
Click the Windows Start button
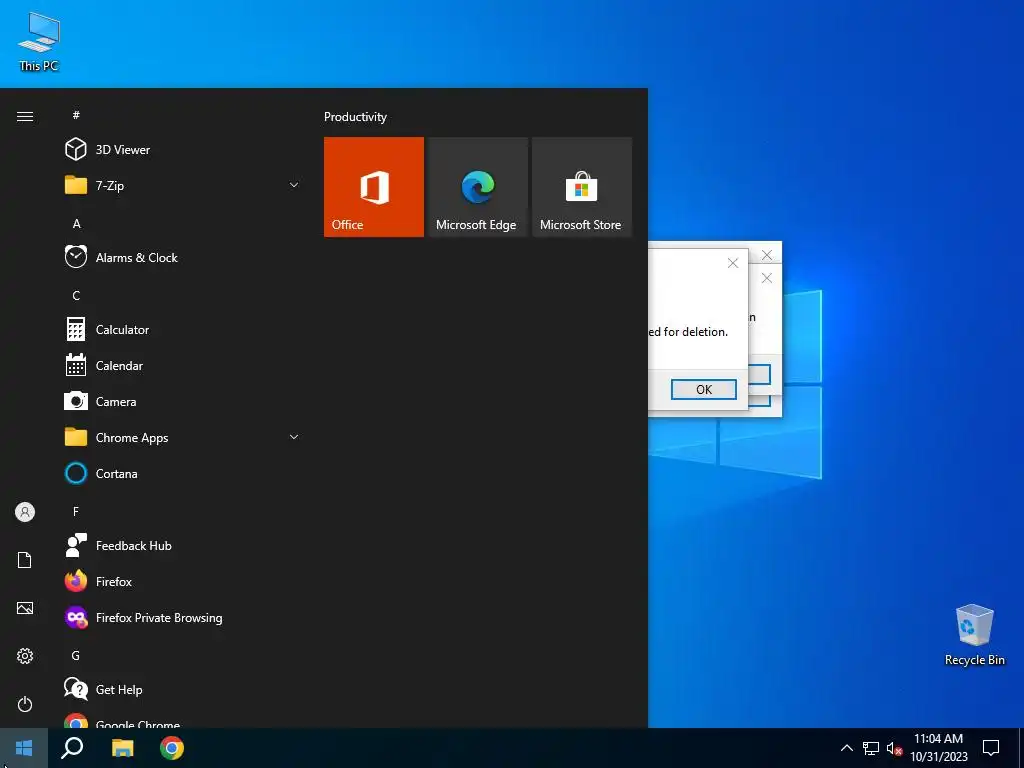click(24, 748)
